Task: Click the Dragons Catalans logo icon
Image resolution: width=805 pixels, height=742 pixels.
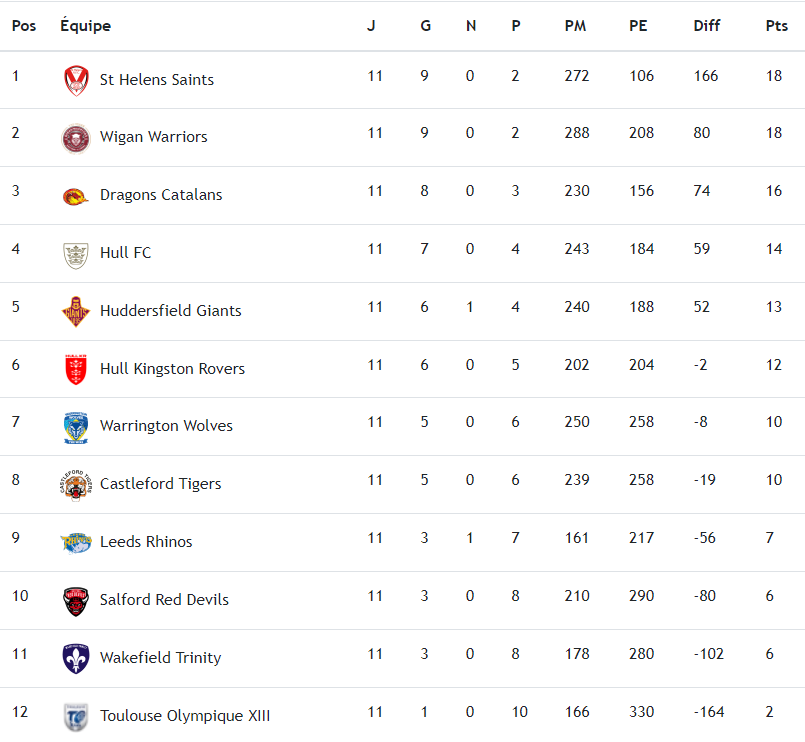Action: pyautogui.click(x=76, y=196)
